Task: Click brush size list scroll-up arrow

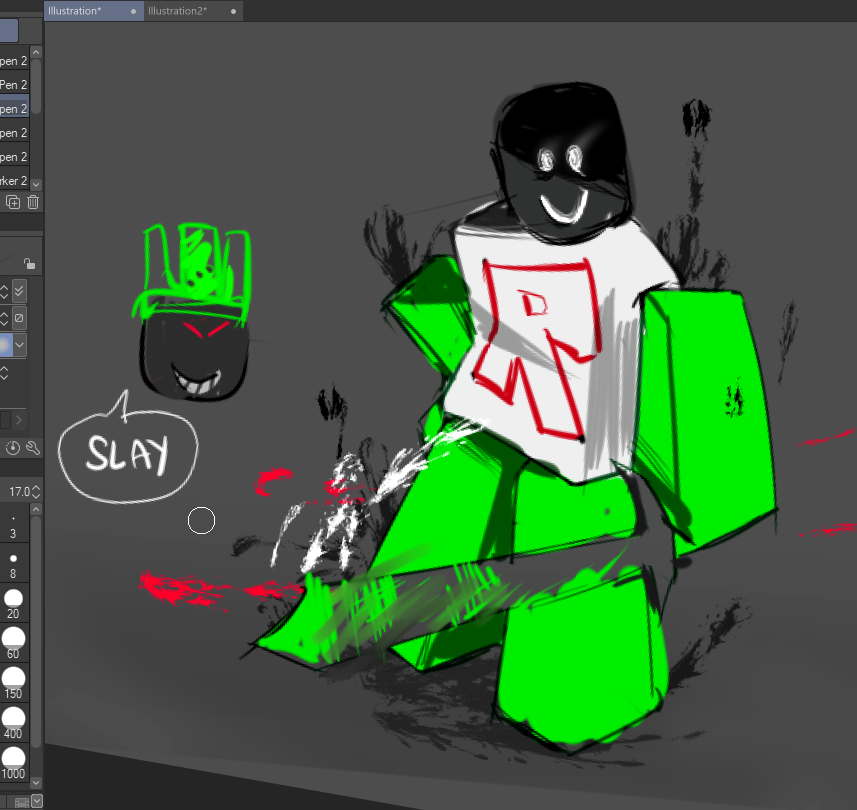Action: 36,509
